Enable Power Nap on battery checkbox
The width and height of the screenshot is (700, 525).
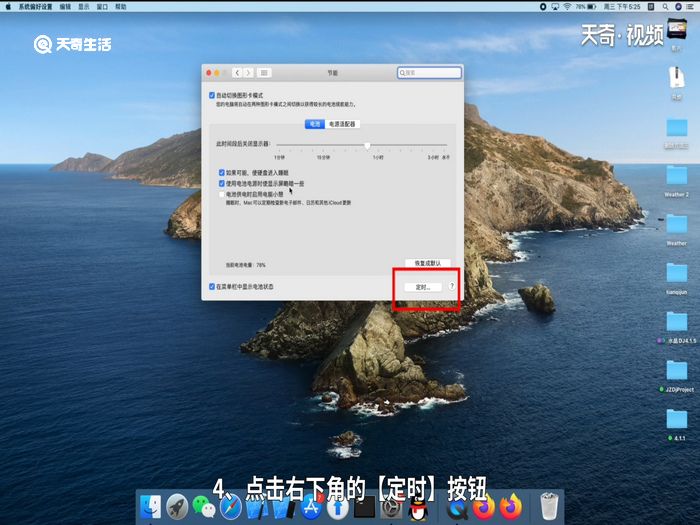(x=221, y=194)
